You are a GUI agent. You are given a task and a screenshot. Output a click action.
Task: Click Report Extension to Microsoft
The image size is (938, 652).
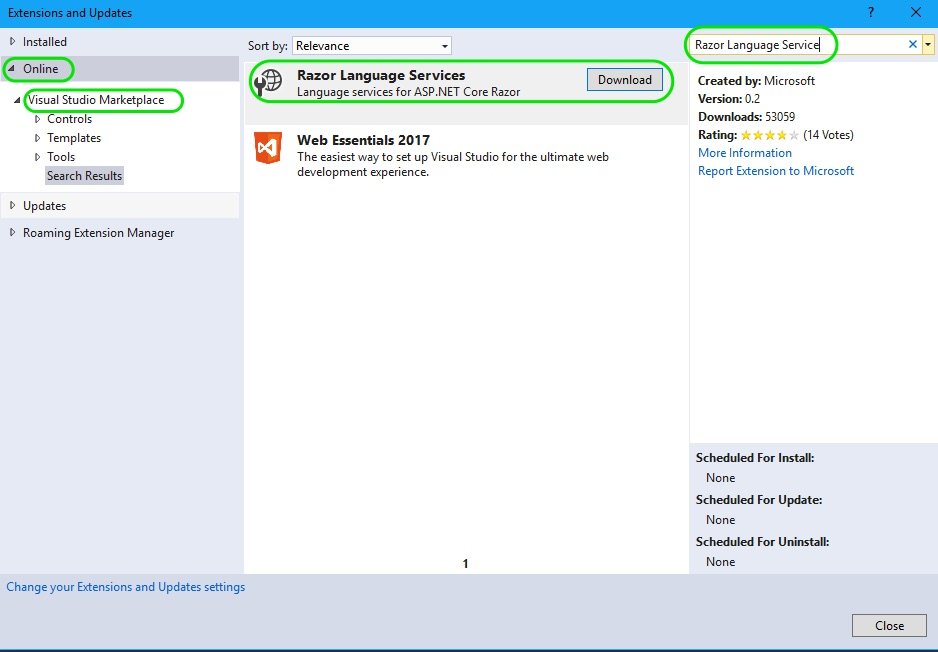pos(775,171)
